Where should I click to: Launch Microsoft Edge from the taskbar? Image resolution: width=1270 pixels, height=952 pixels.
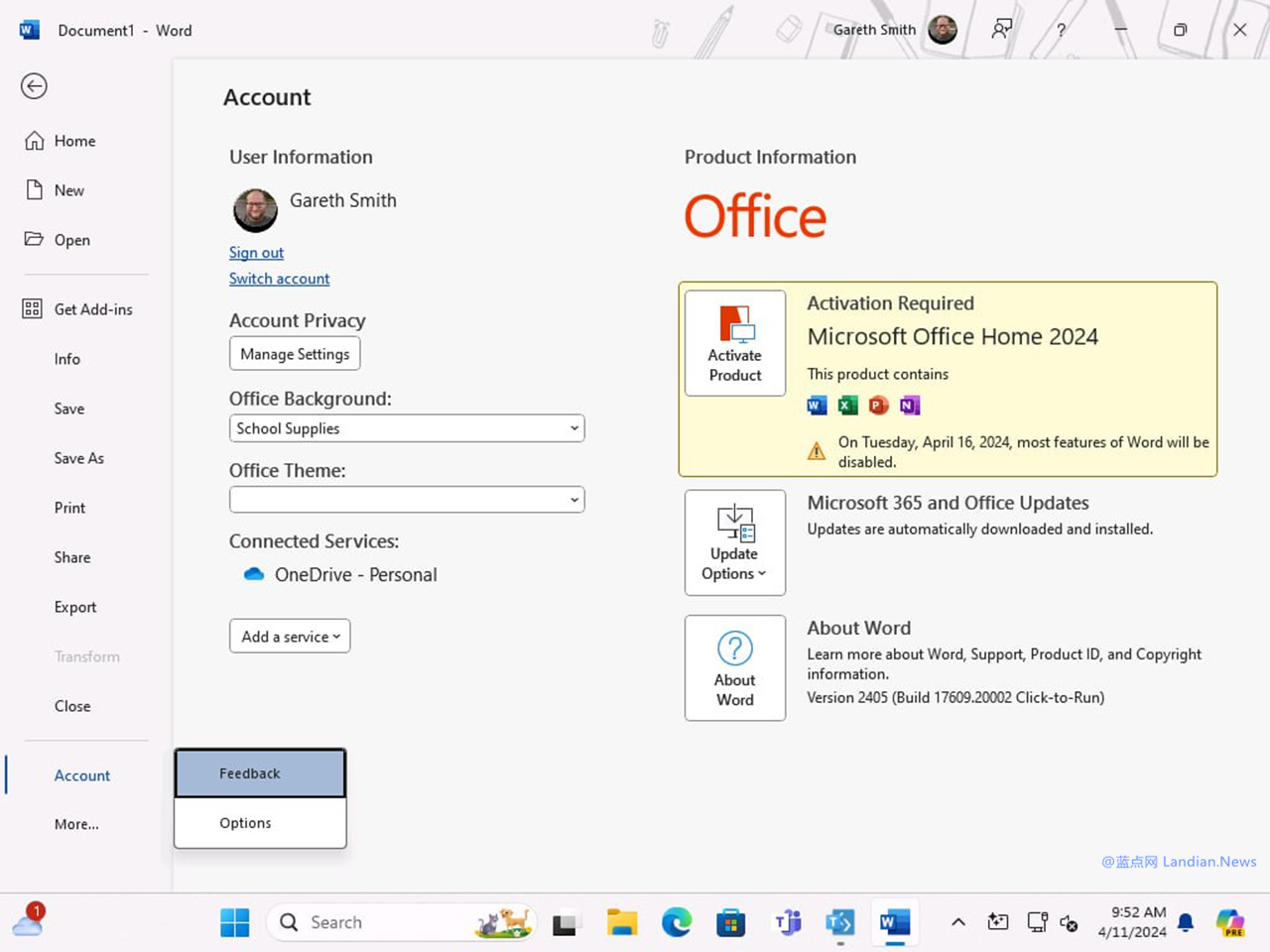coord(677,922)
